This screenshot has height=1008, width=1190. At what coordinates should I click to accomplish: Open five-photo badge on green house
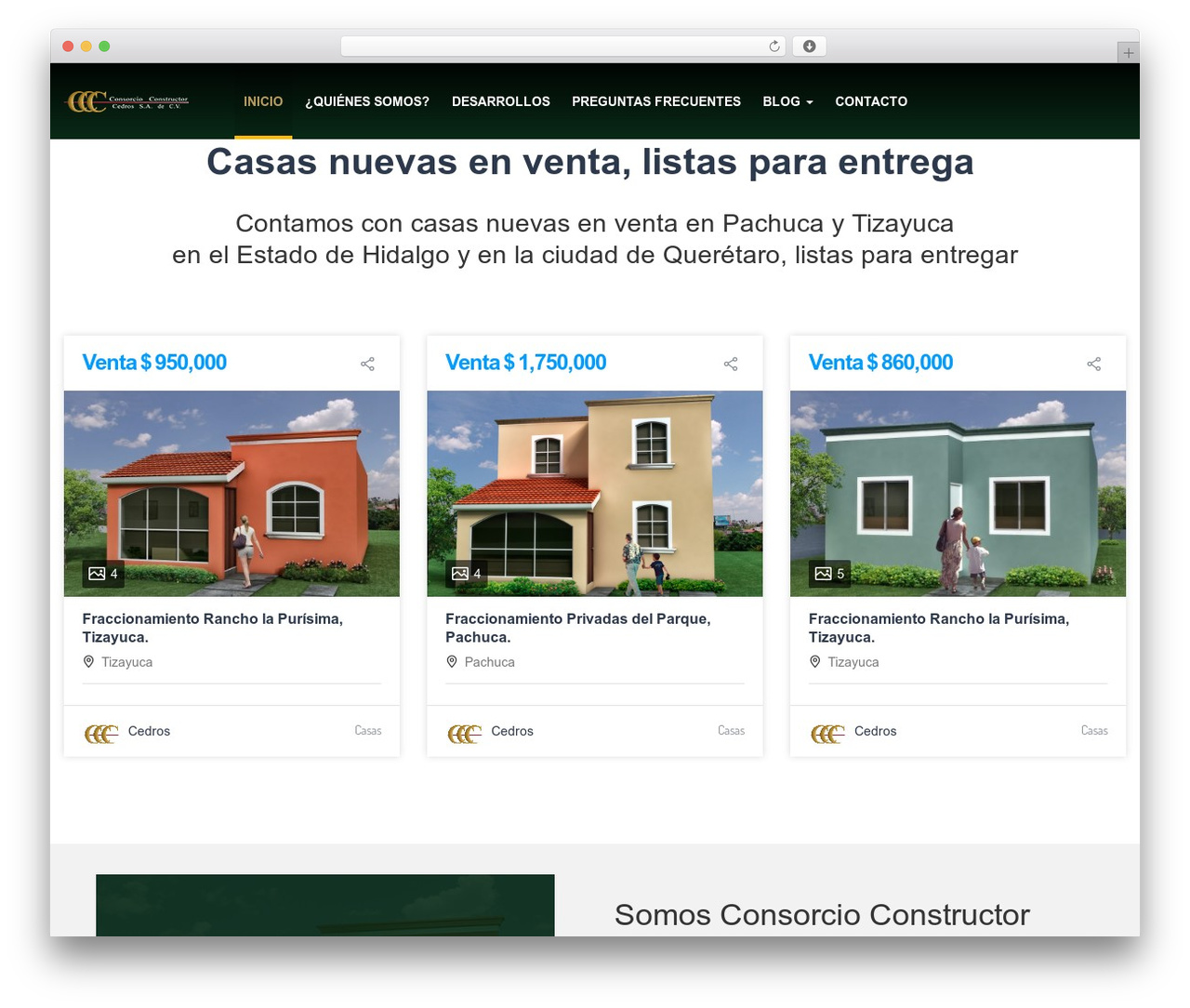click(829, 574)
